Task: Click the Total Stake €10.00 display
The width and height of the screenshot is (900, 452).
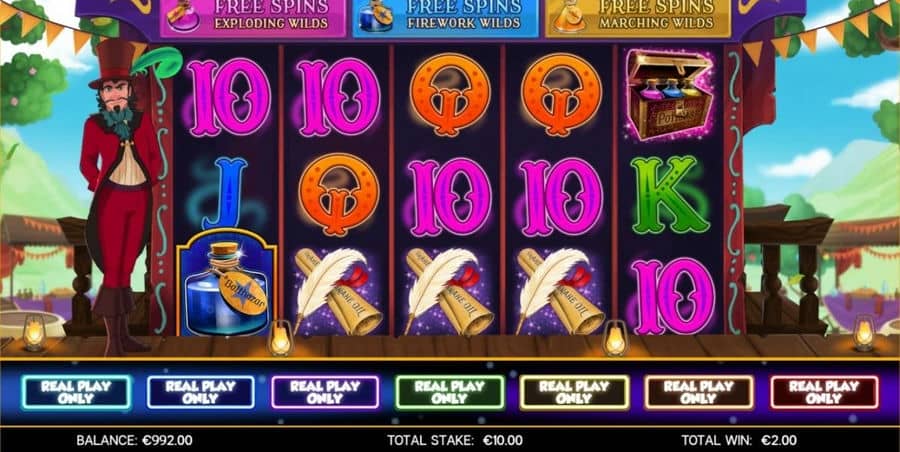Action: [455, 441]
